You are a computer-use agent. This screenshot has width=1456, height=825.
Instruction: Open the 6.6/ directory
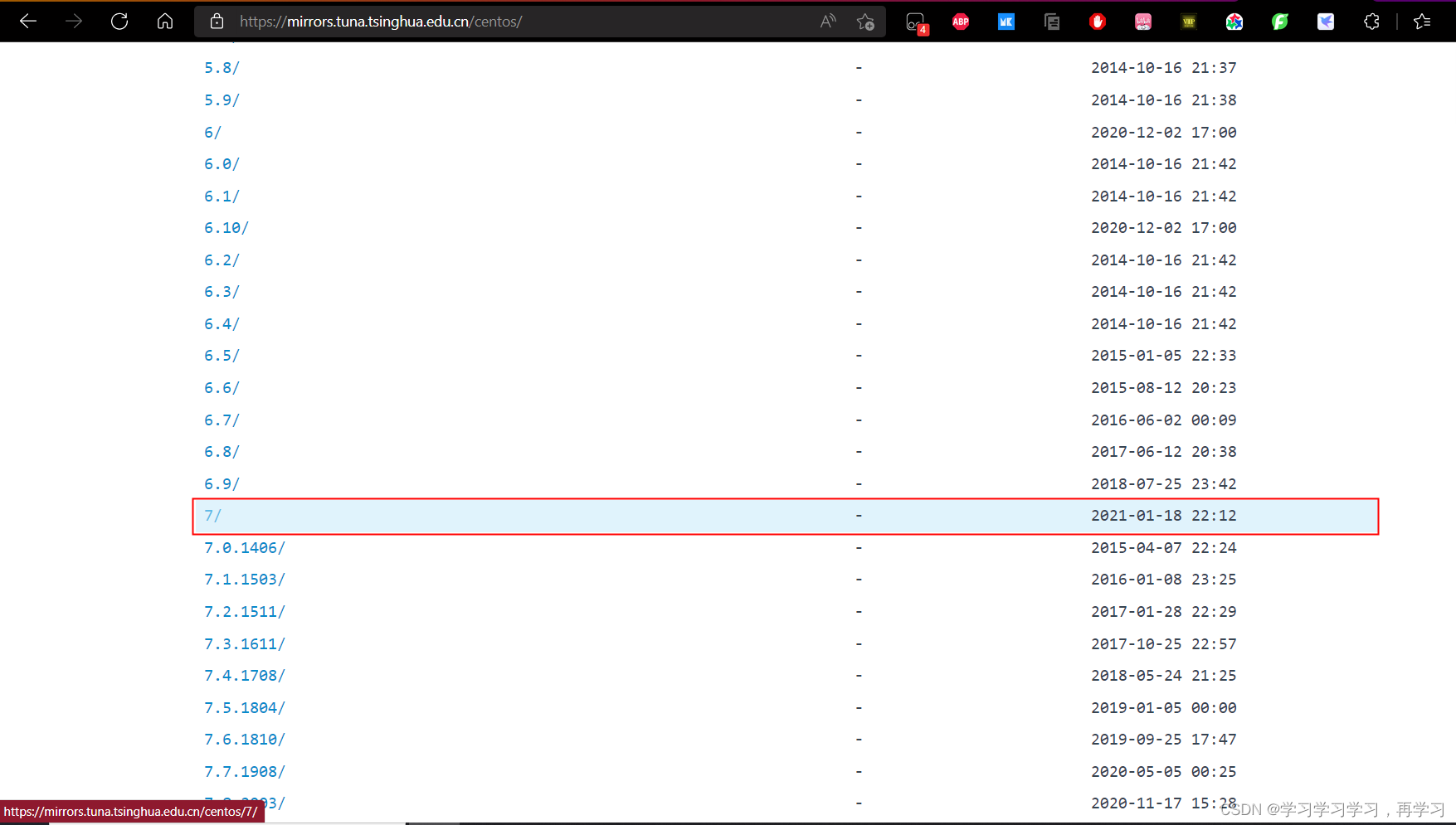(222, 388)
